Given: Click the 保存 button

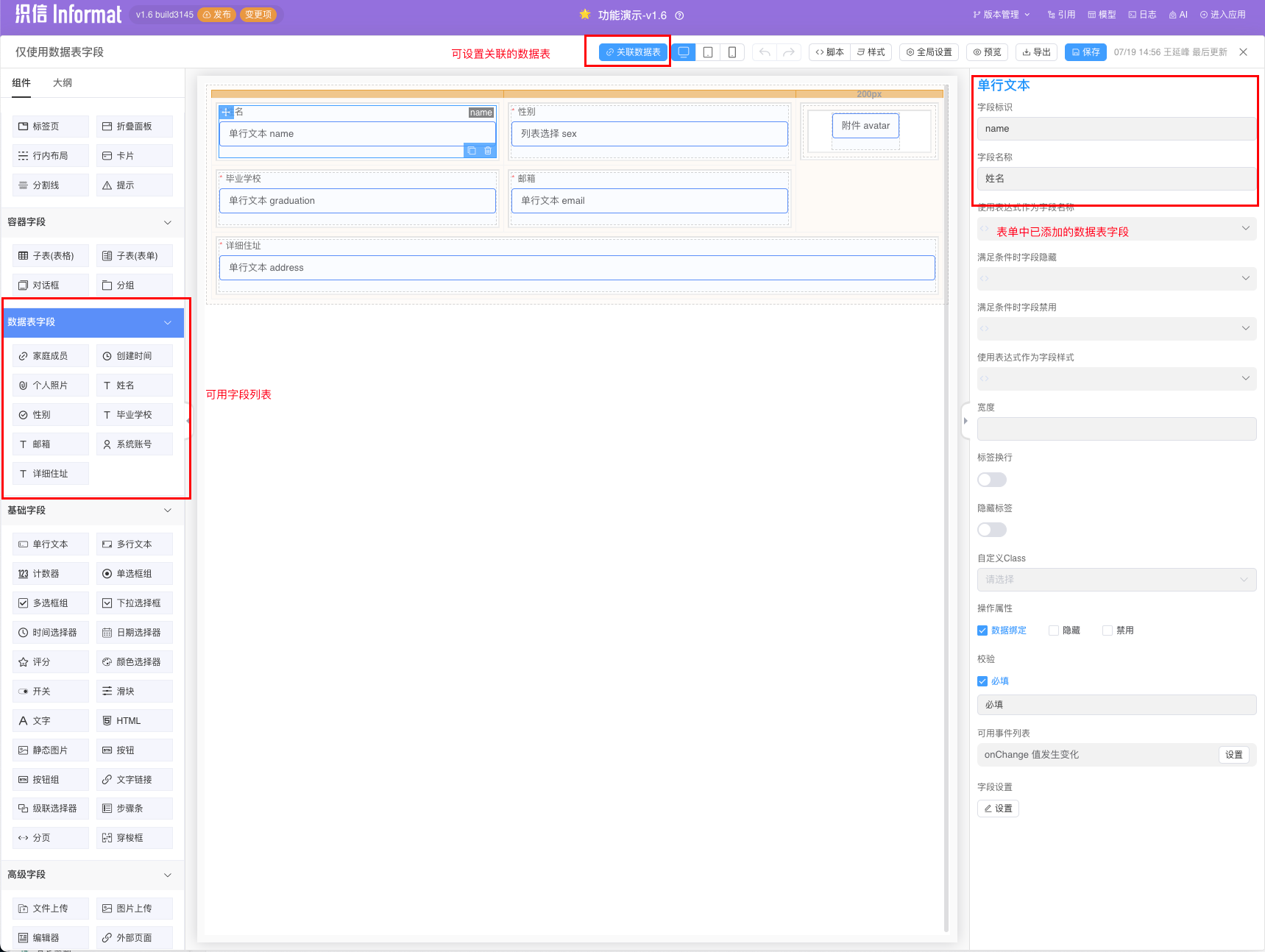Looking at the screenshot, I should (x=1085, y=52).
